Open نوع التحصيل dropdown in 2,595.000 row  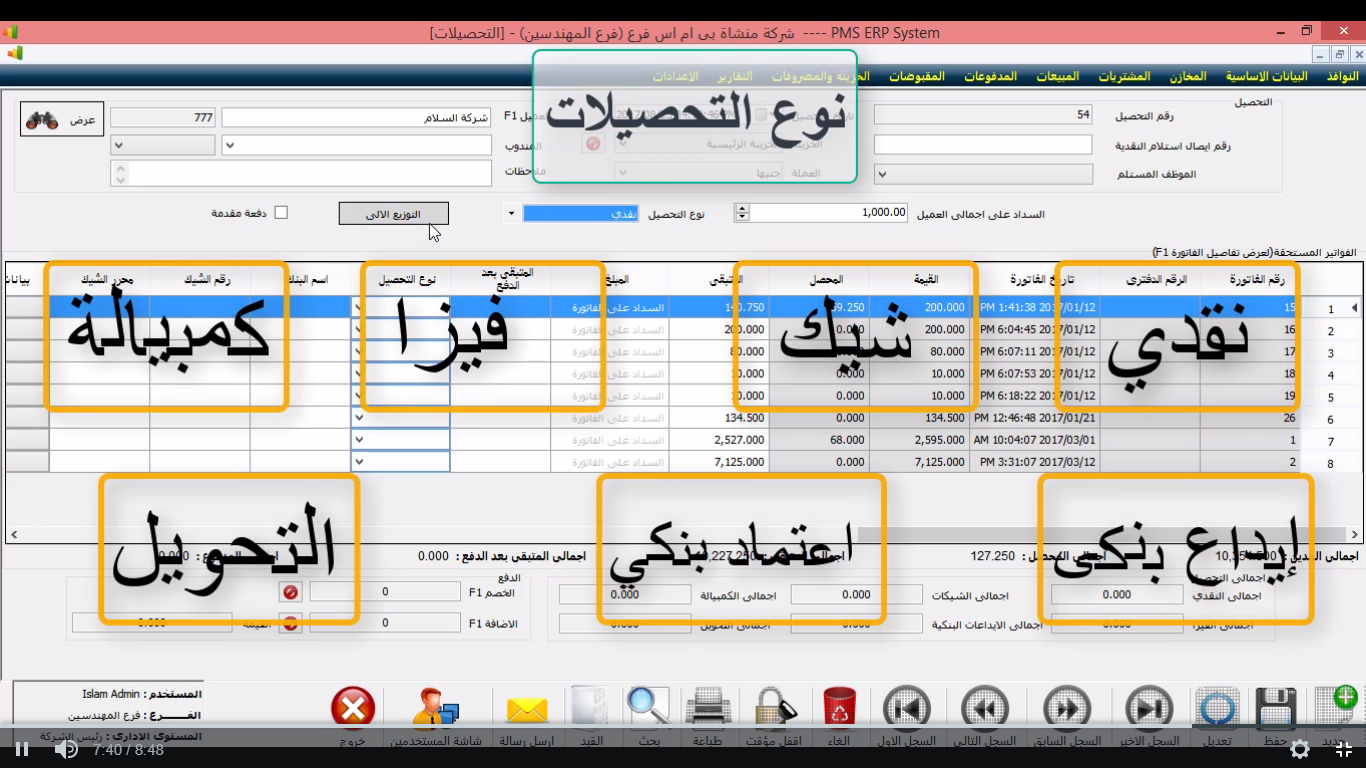tap(358, 440)
